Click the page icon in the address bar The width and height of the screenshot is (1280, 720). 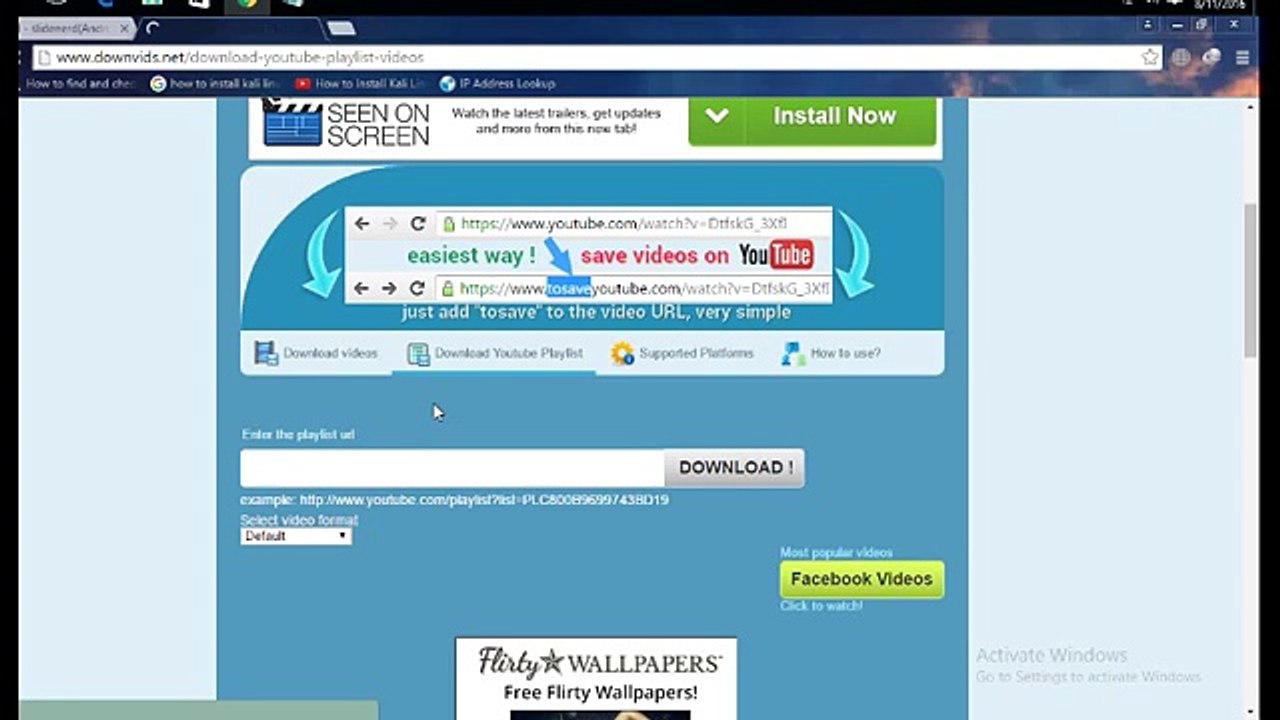point(44,58)
